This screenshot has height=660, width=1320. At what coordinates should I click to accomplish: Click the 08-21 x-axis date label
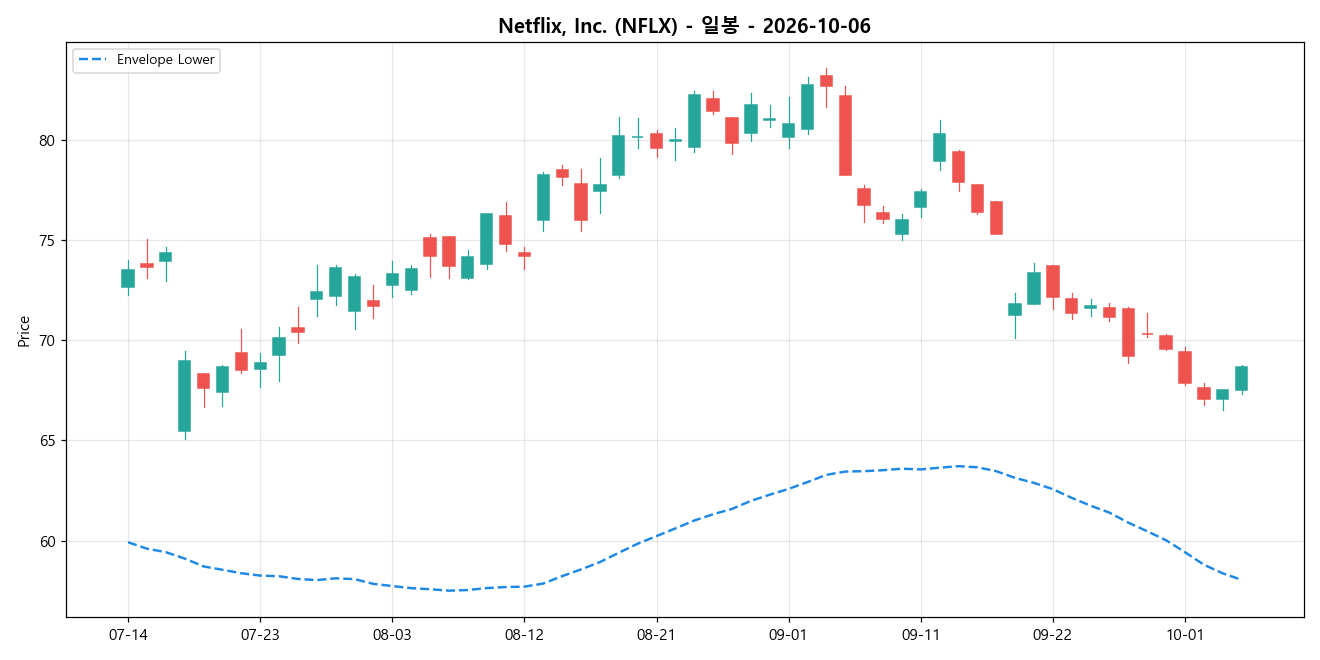point(656,635)
